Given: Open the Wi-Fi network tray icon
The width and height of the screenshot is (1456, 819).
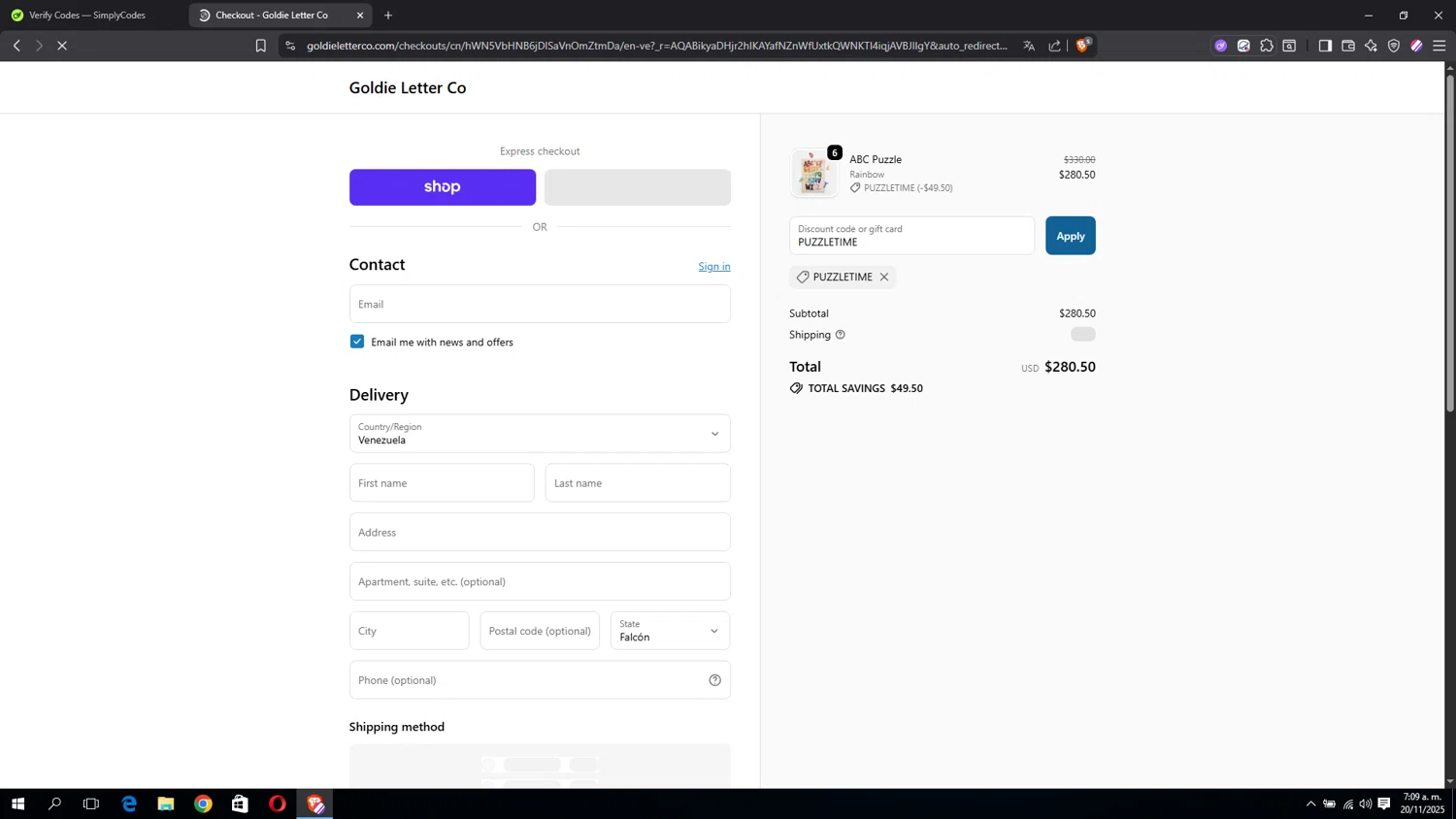Looking at the screenshot, I should 1348,803.
